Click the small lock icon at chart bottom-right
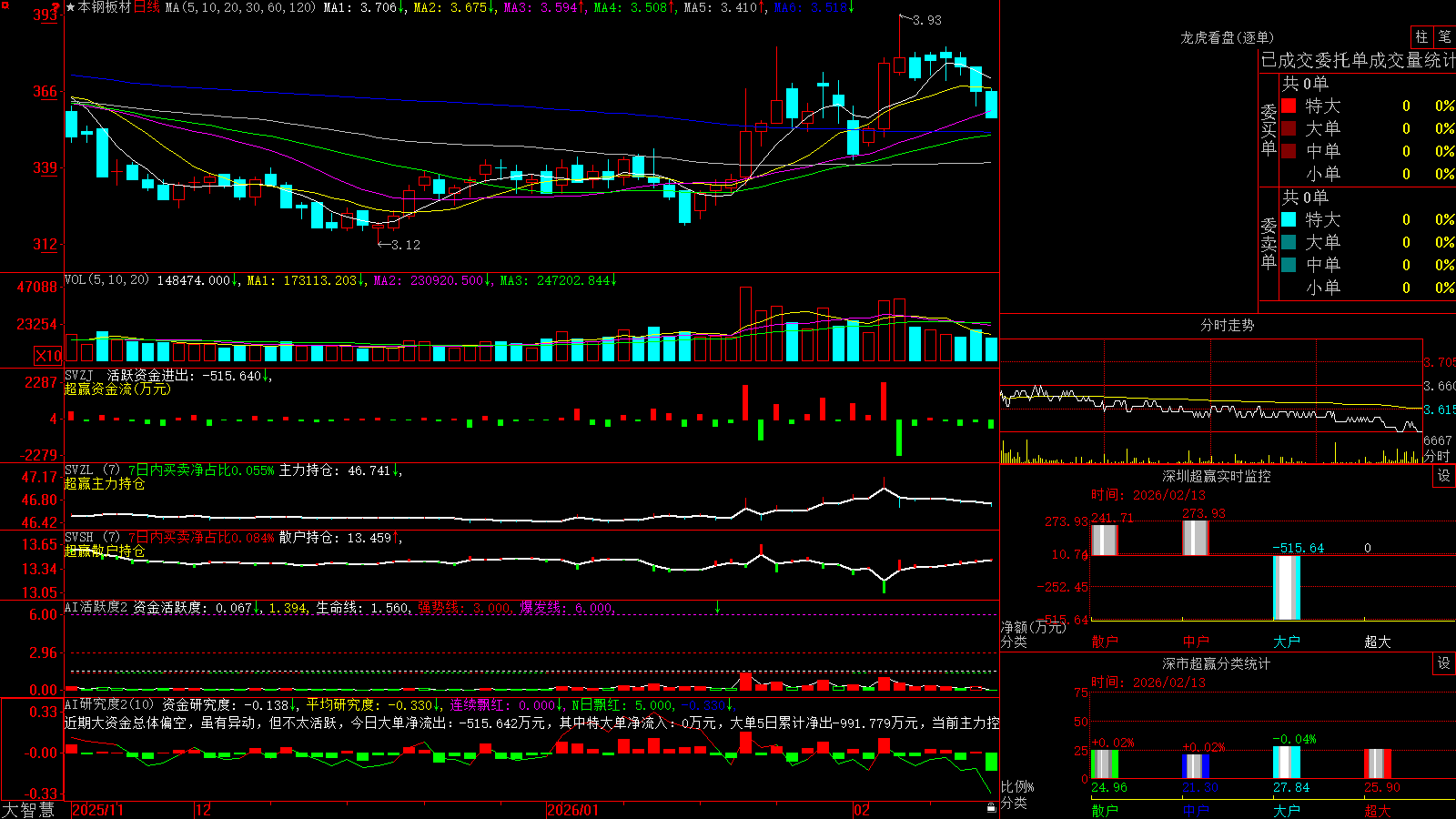Image resolution: width=1456 pixels, height=819 pixels. tap(991, 807)
